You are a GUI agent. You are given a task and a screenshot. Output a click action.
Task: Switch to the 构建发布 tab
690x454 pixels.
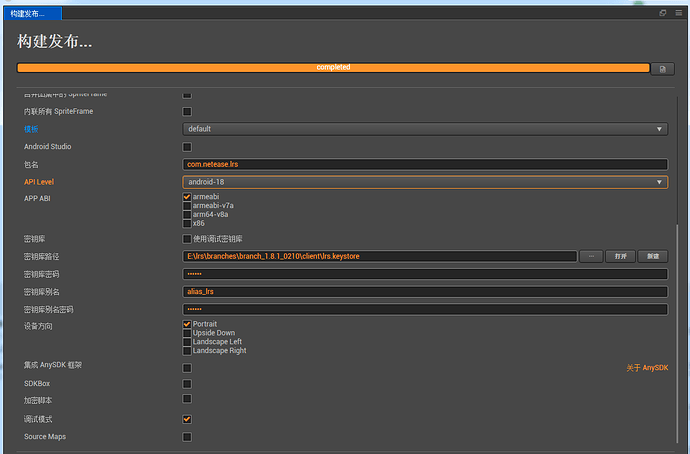(x=33, y=14)
